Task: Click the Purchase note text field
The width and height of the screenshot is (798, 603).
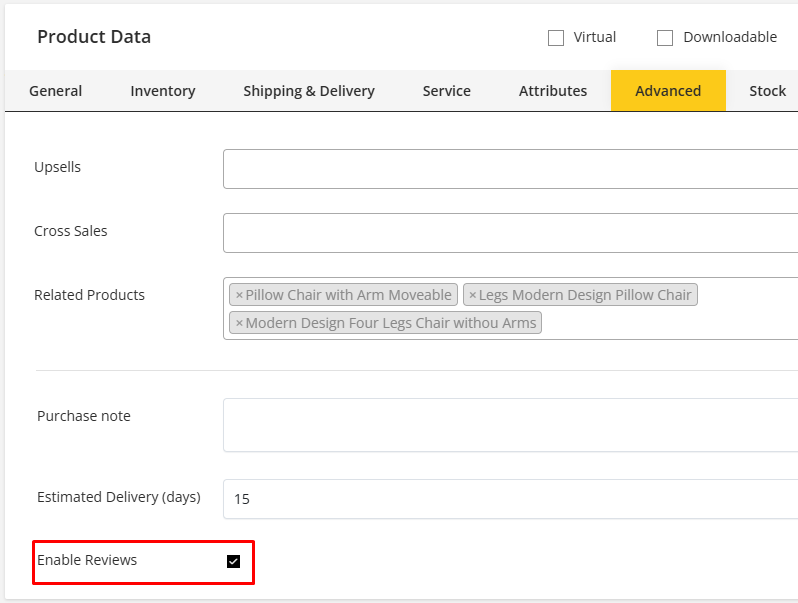Action: pos(510,425)
